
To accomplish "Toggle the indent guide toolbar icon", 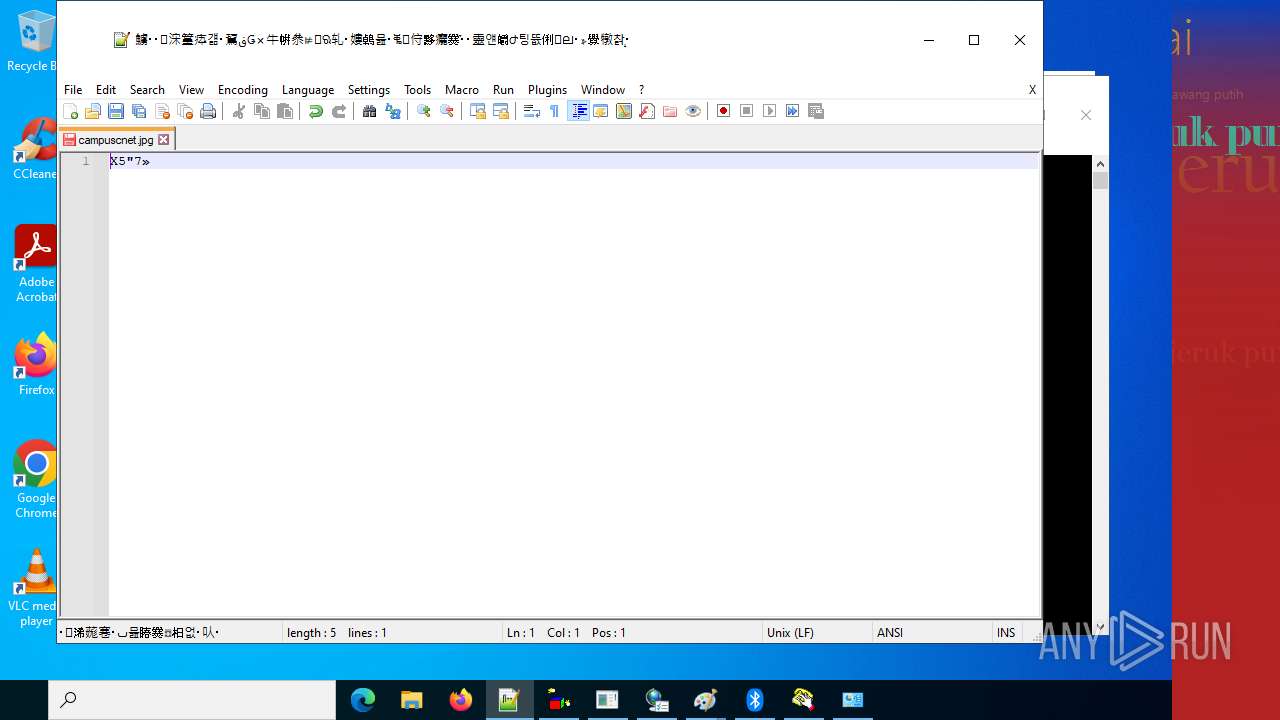I will 578,111.
